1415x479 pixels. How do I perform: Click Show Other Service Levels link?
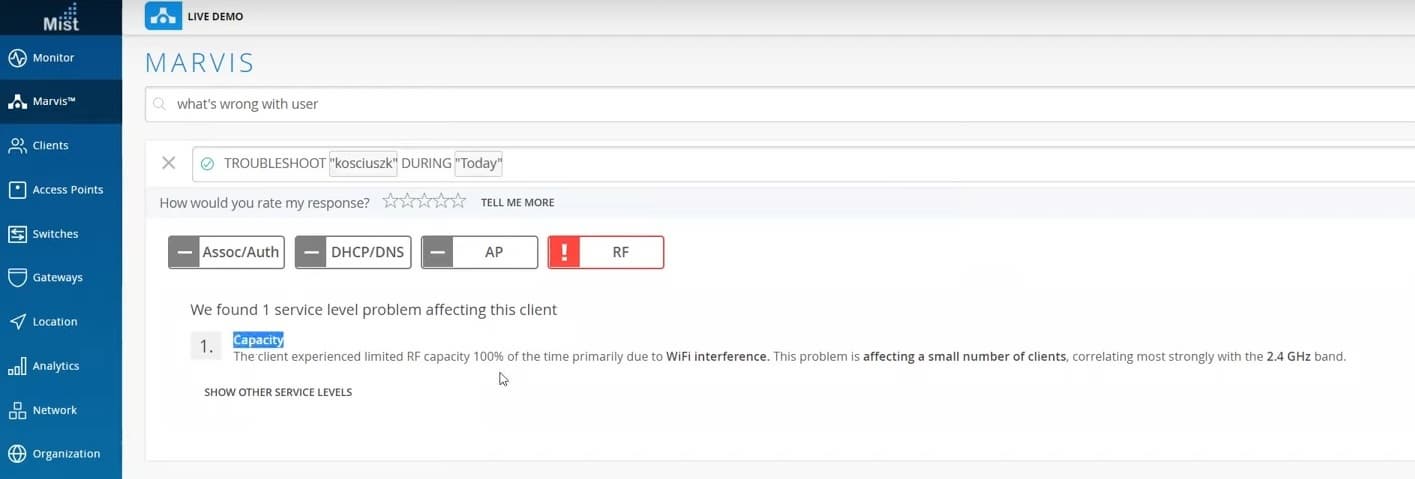(x=278, y=392)
